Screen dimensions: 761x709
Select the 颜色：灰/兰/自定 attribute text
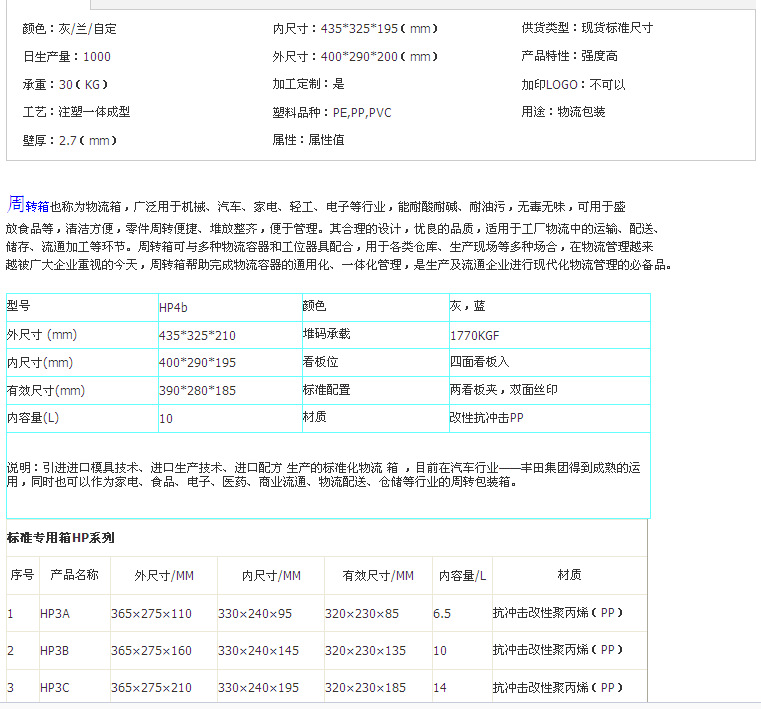pyautogui.click(x=69, y=29)
